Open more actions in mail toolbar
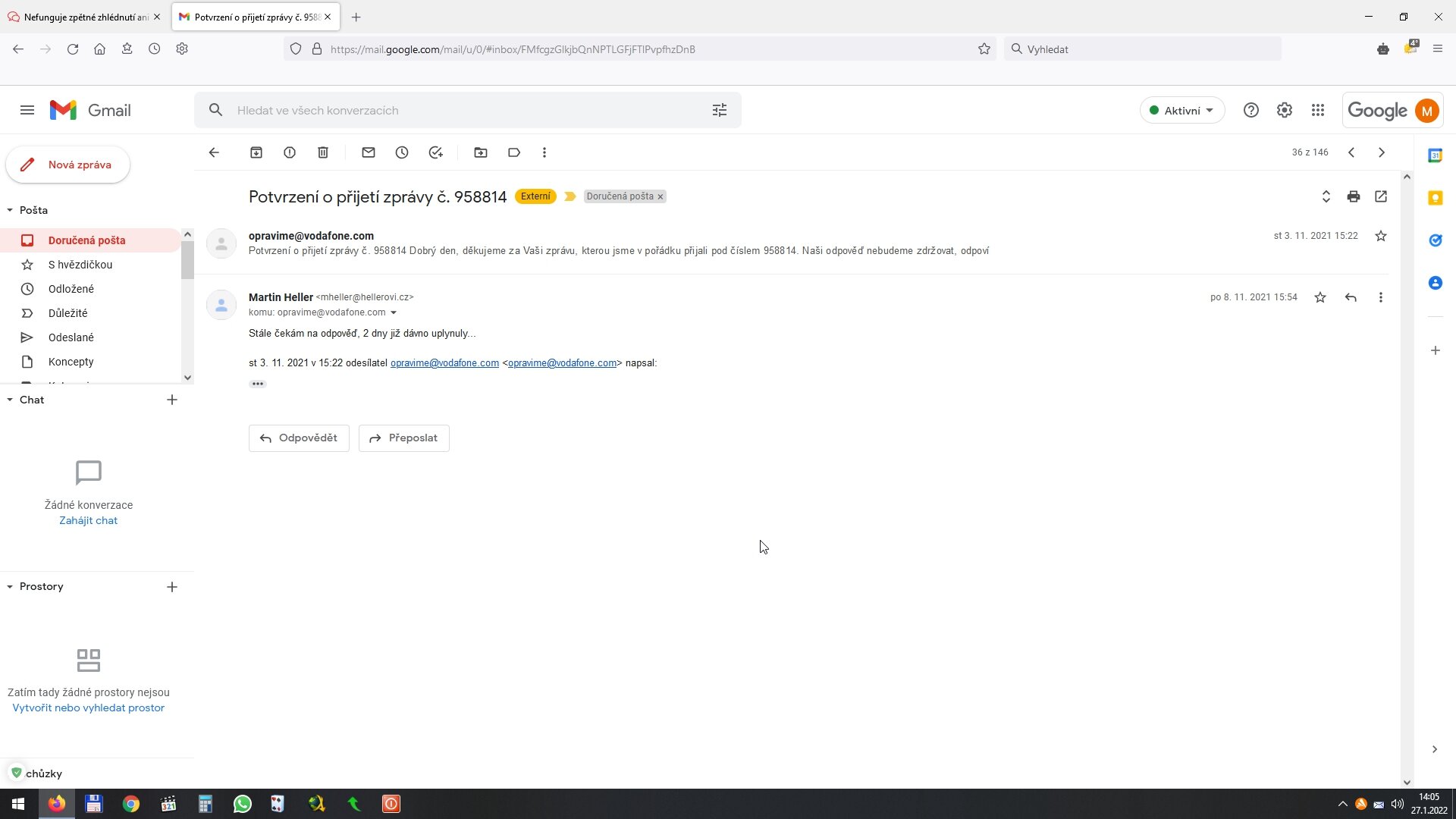Viewport: 1456px width, 819px height. pyautogui.click(x=544, y=152)
